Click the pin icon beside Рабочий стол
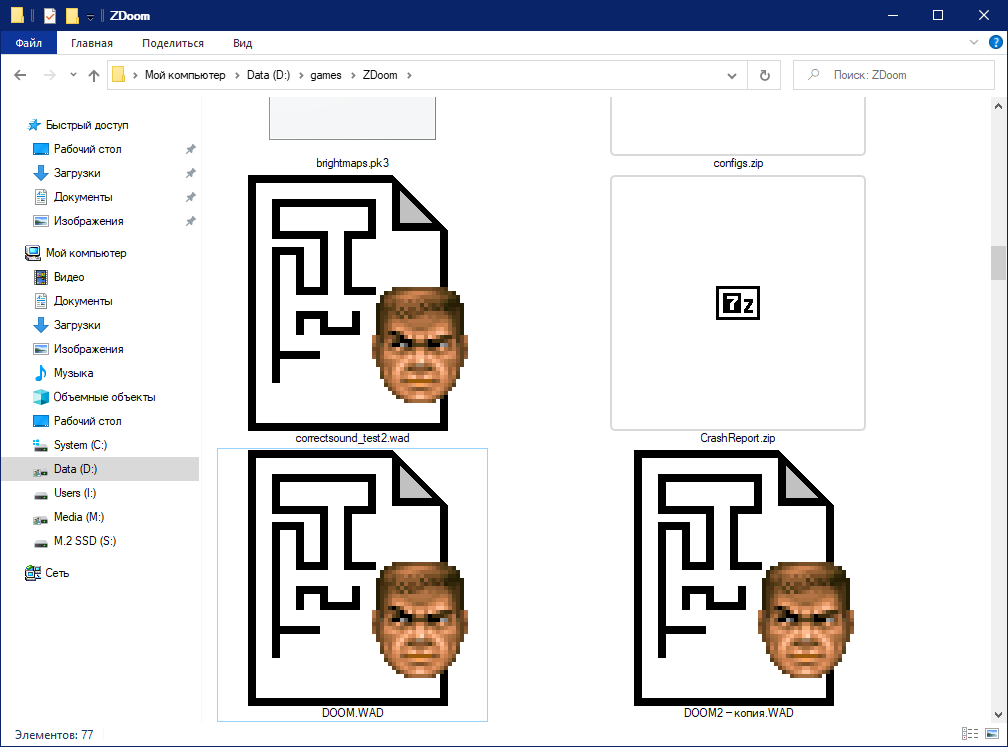Screen dimensions: 1008x747 (190, 149)
